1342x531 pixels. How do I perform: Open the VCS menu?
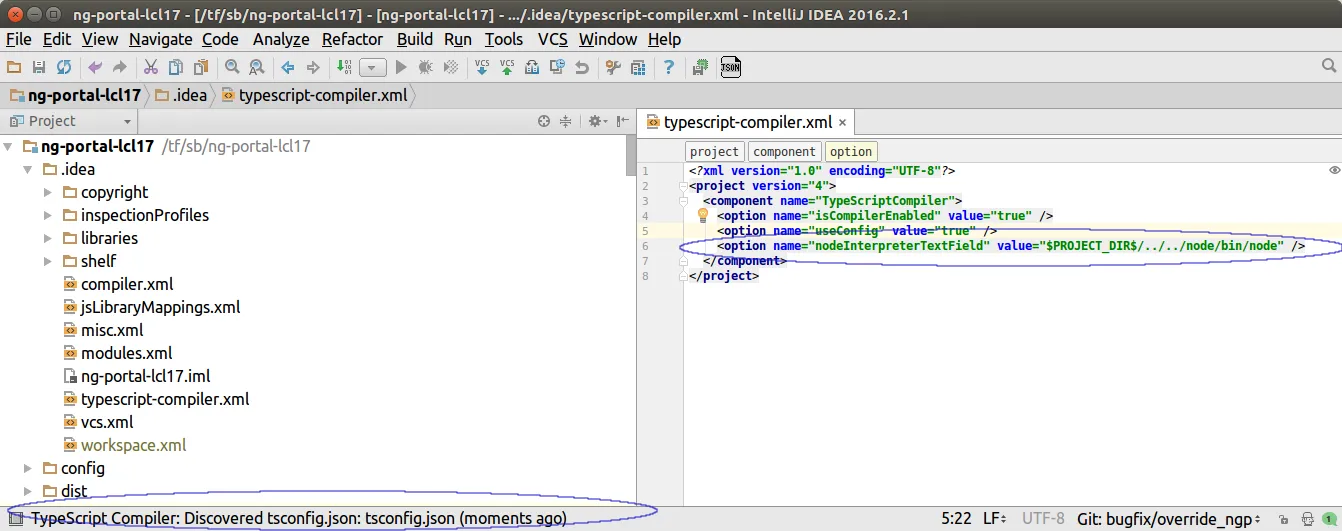coord(553,39)
